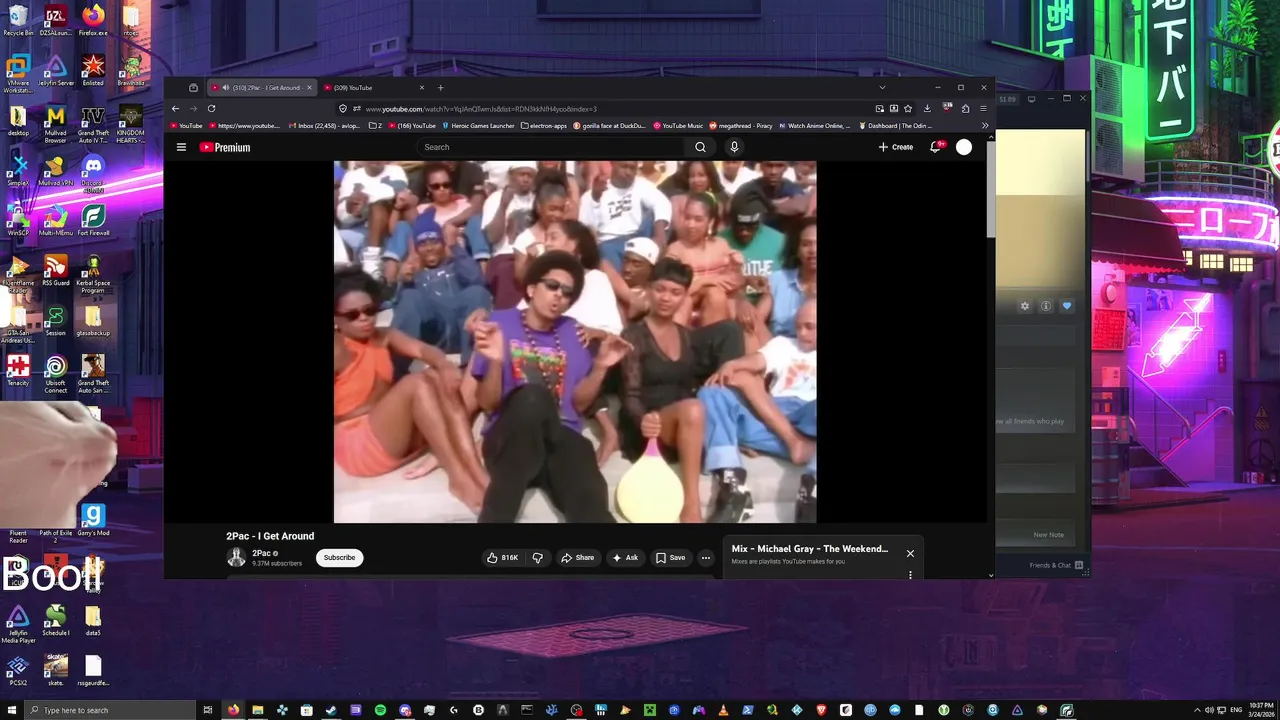Click the blue heart icon in background window
This screenshot has width=1280, height=720.
coord(1067,306)
